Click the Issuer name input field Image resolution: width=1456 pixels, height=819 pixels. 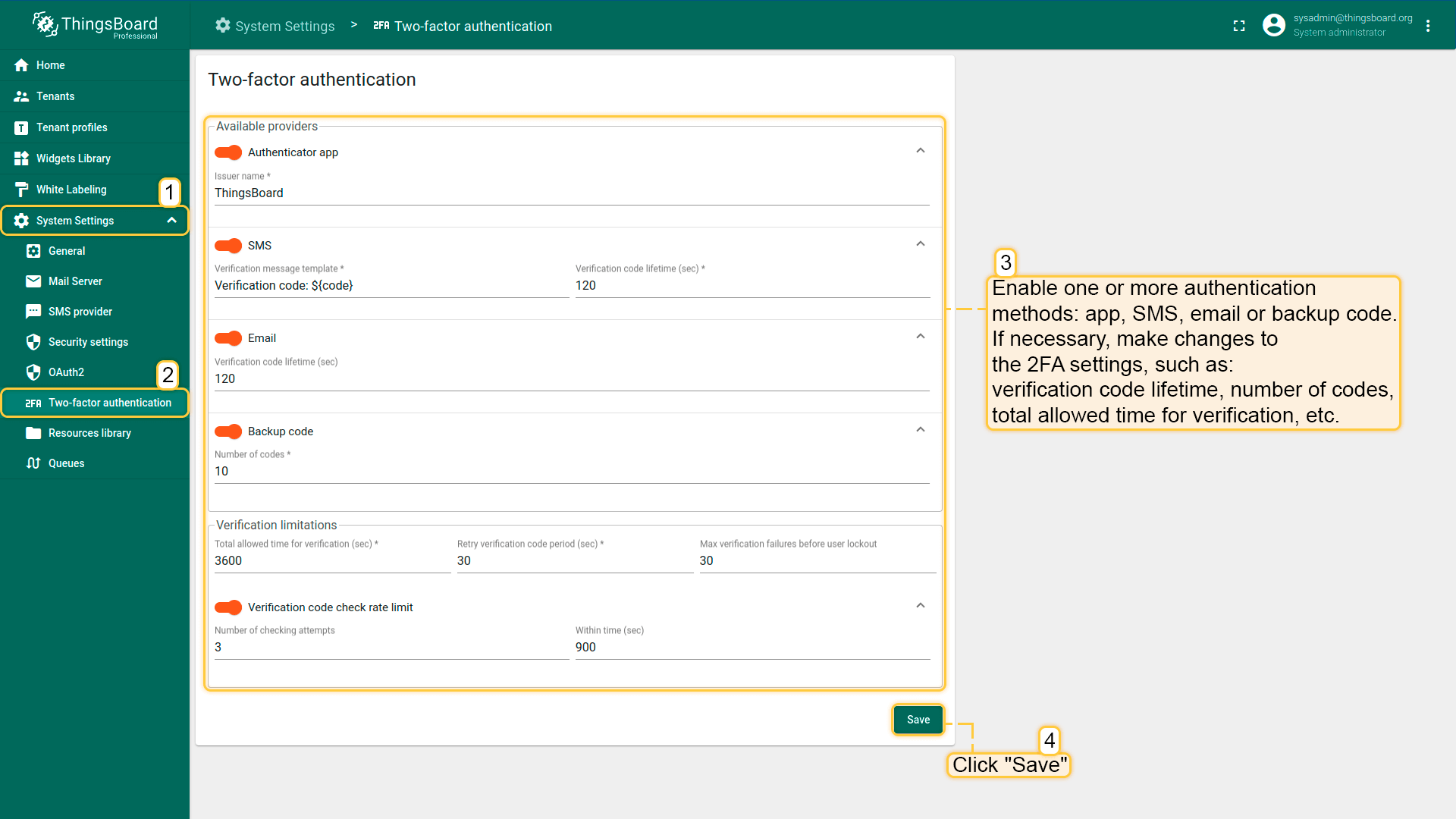(572, 193)
